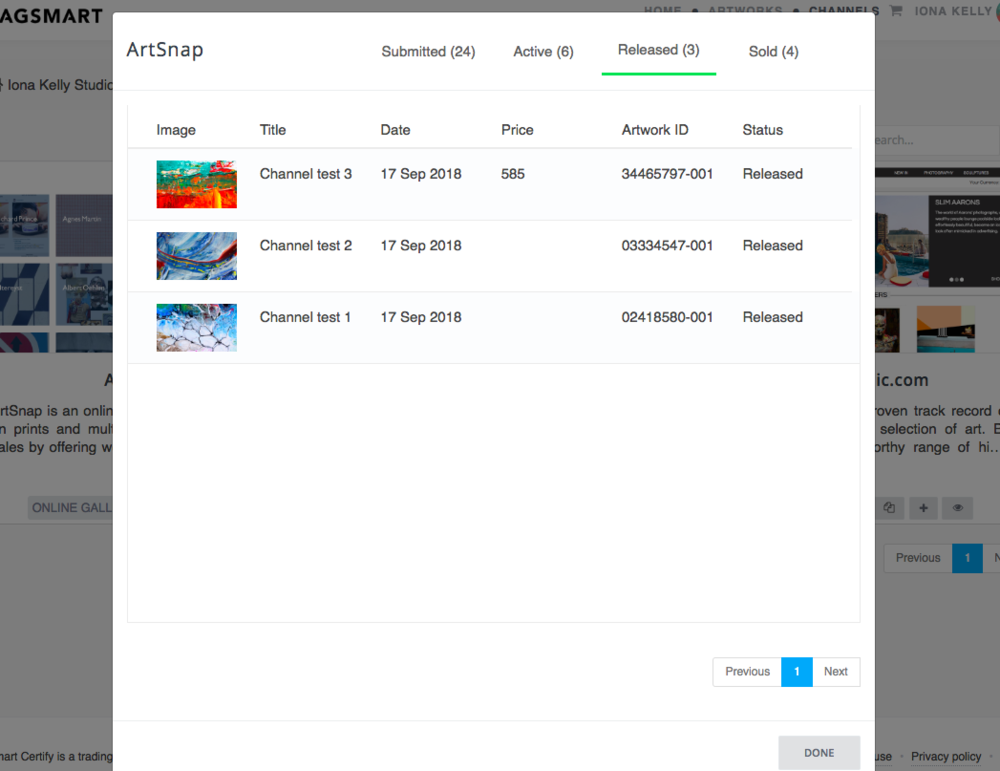Click the title 'Channel test 2'

pyautogui.click(x=305, y=246)
